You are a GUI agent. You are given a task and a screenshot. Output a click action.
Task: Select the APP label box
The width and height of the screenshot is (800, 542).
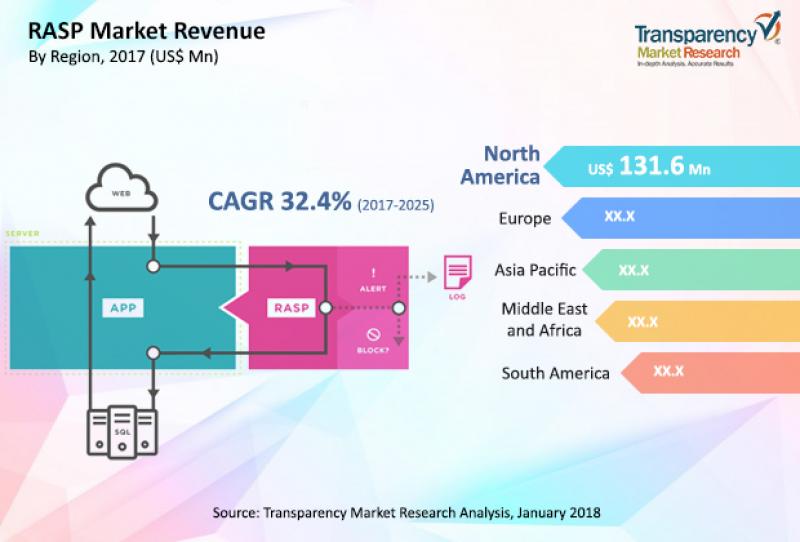123,308
